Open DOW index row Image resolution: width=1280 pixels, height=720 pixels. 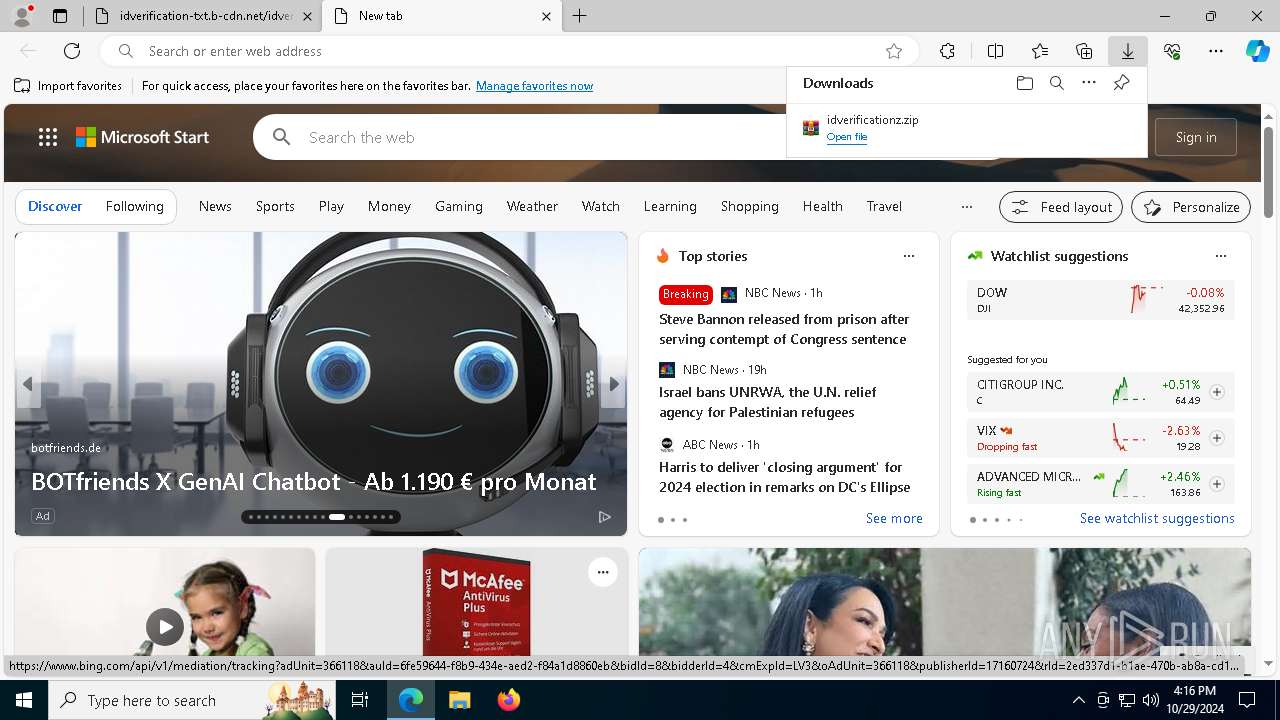click(x=1100, y=300)
